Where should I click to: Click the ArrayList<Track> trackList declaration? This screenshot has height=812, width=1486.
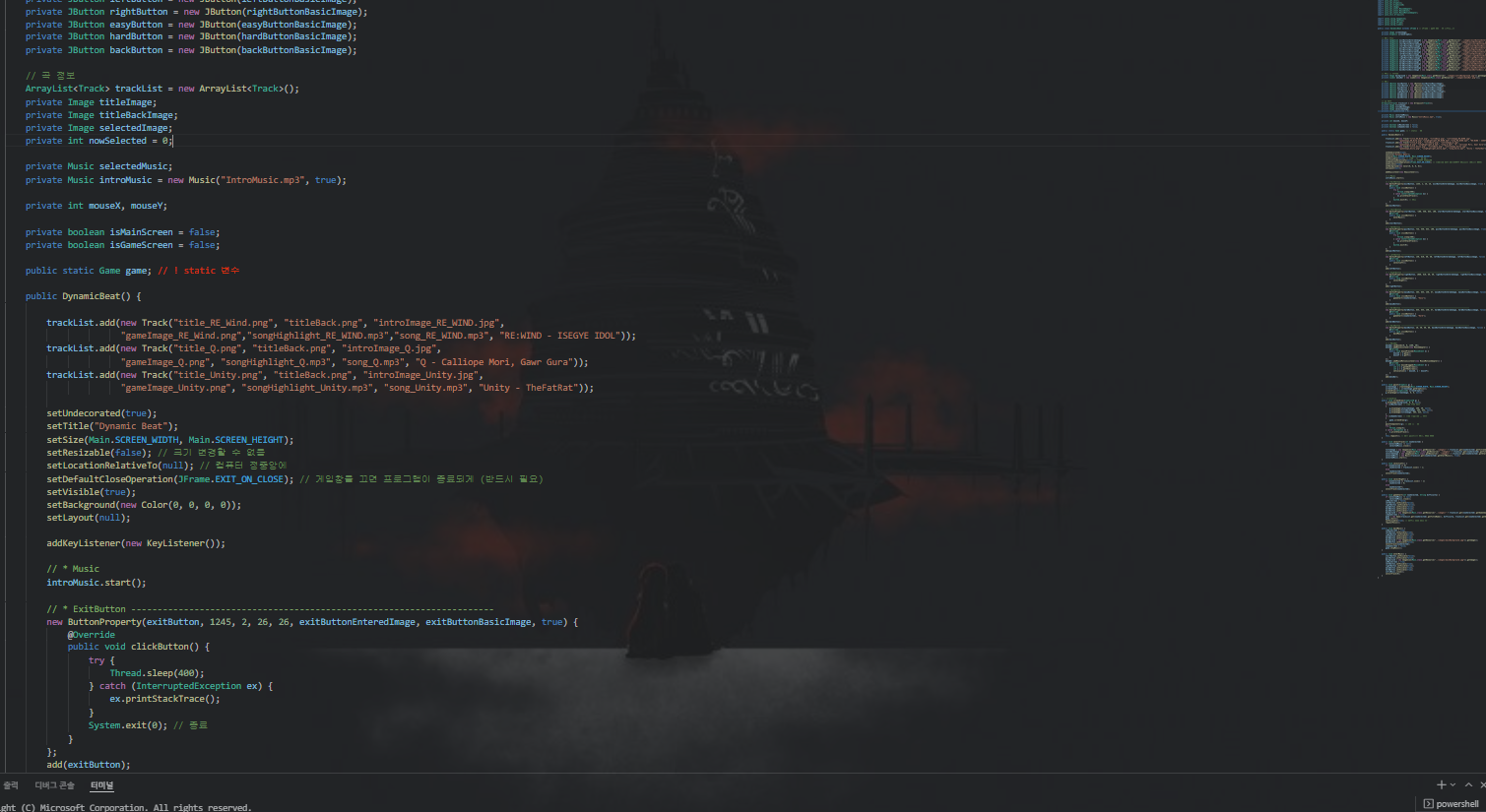(x=162, y=89)
